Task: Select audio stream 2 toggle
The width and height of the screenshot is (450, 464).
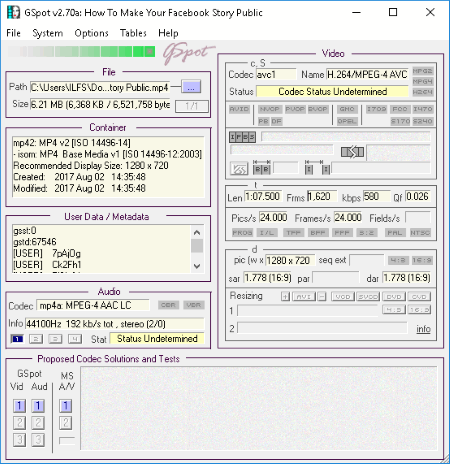Action: tap(36, 339)
